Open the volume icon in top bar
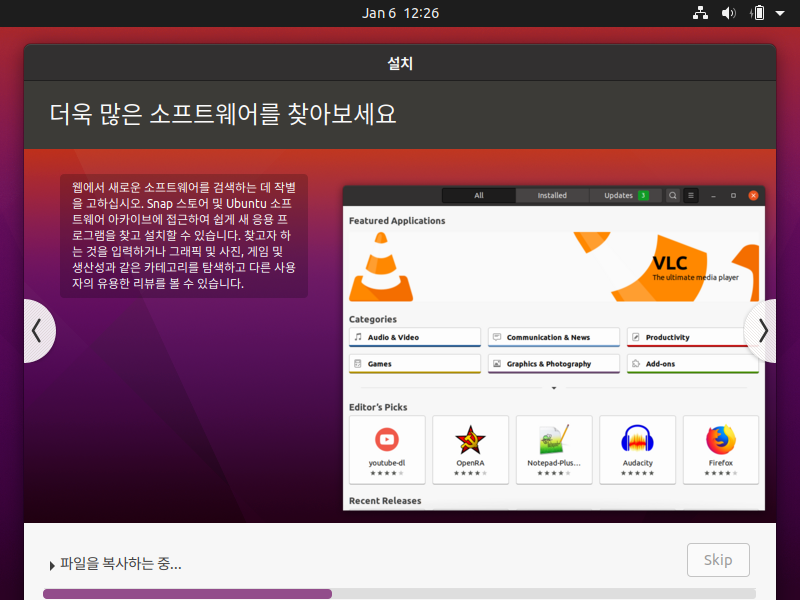The image size is (800, 600). click(x=729, y=13)
